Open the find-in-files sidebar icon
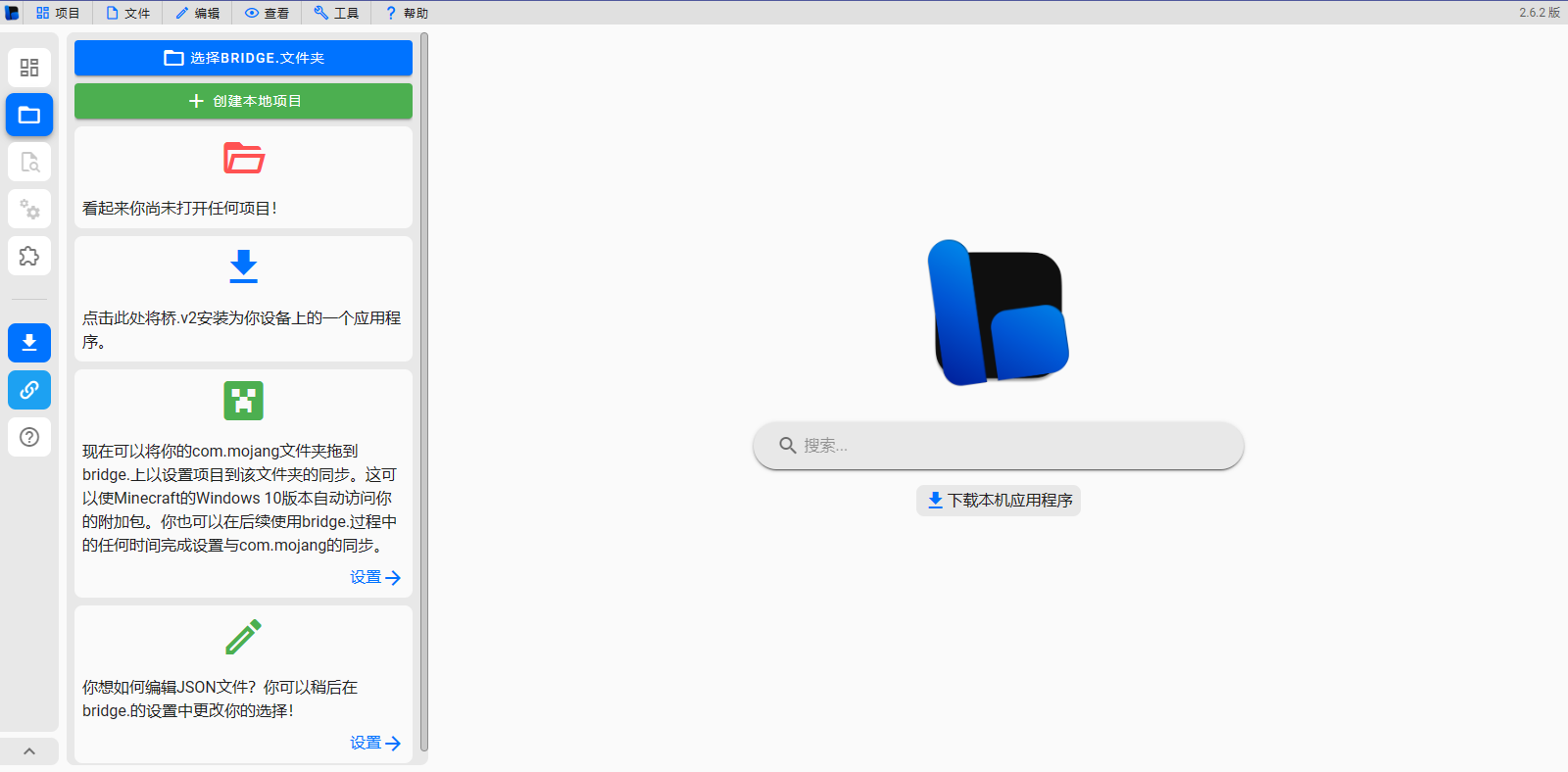The height and width of the screenshot is (772, 1568). pyautogui.click(x=29, y=162)
